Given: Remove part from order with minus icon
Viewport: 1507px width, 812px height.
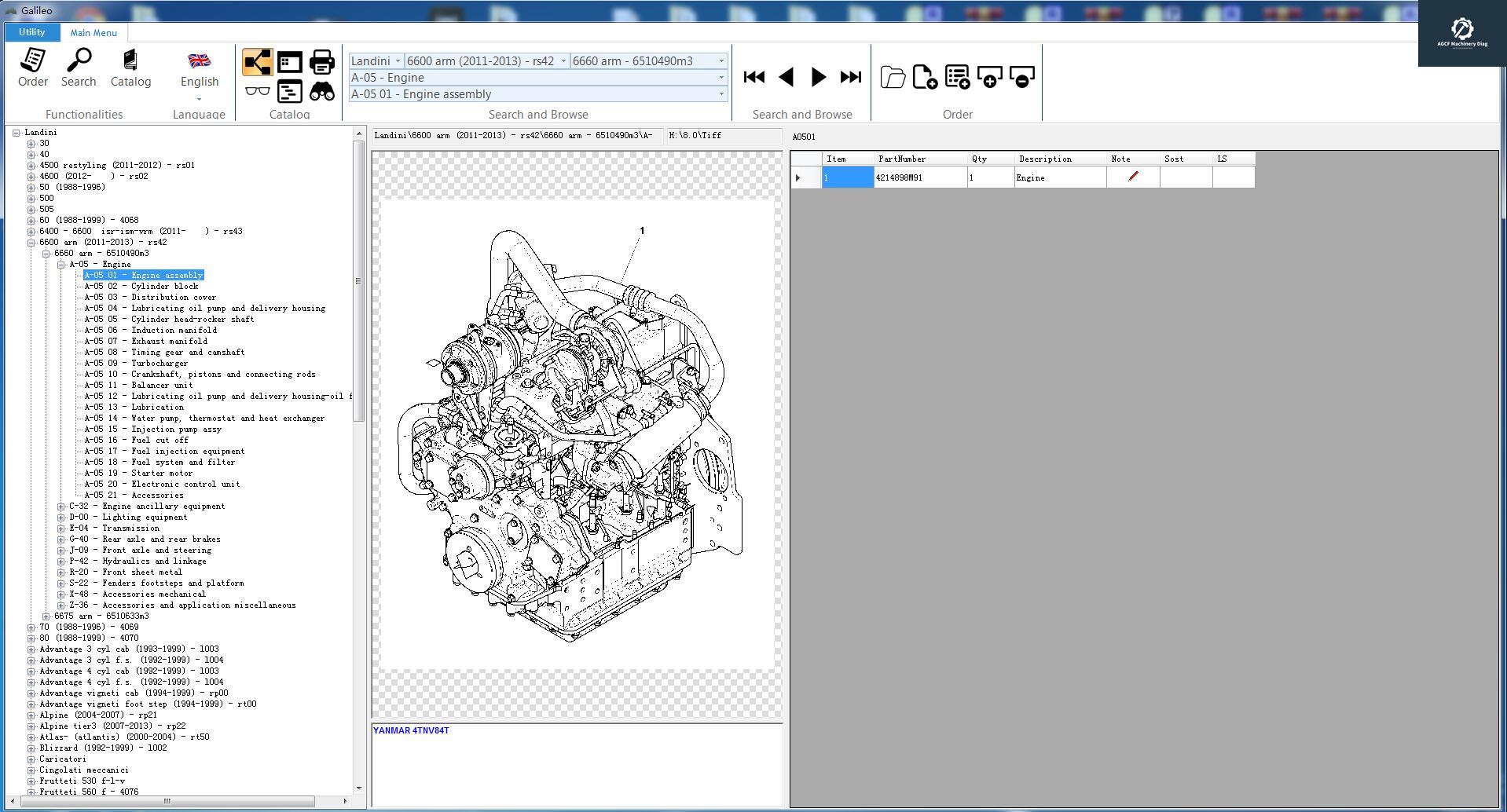Looking at the screenshot, I should point(1020,77).
